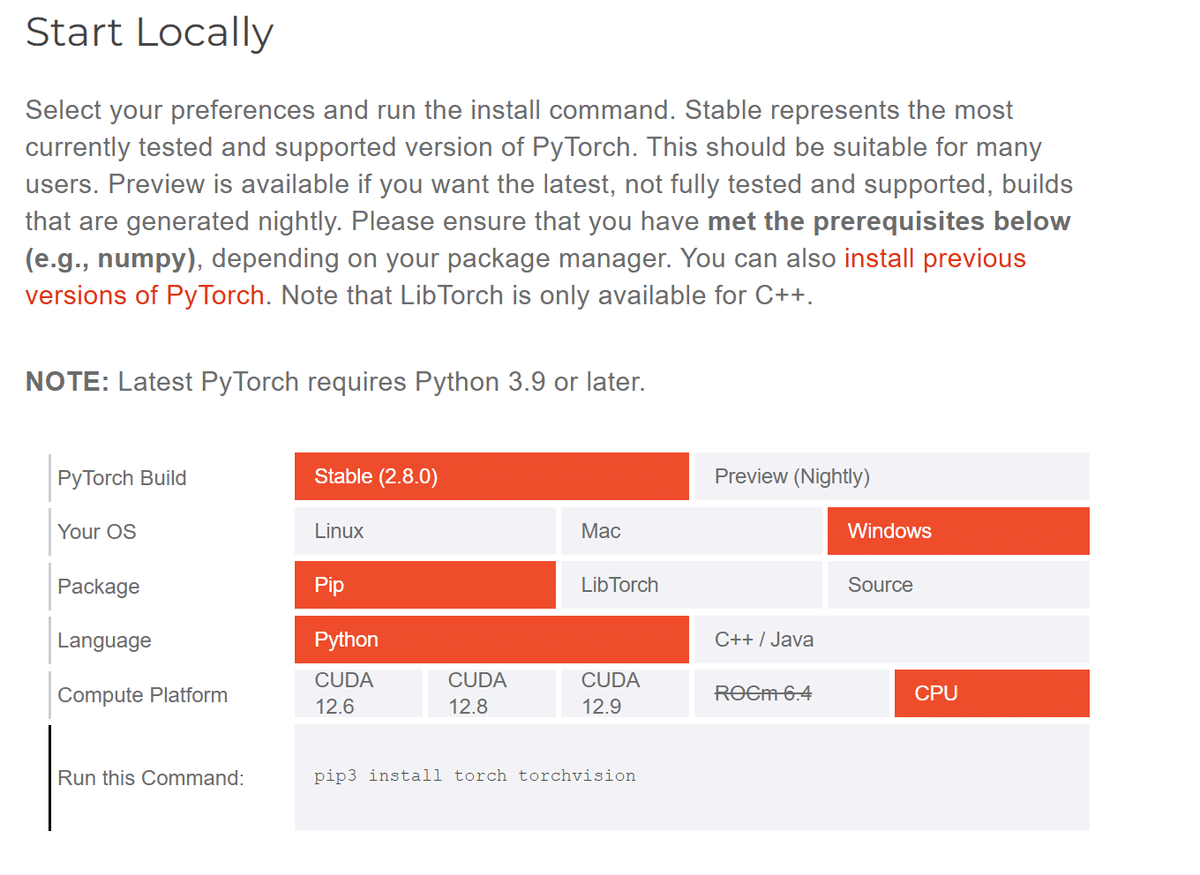Select Python as the language
1200x875 pixels.
click(x=491, y=639)
